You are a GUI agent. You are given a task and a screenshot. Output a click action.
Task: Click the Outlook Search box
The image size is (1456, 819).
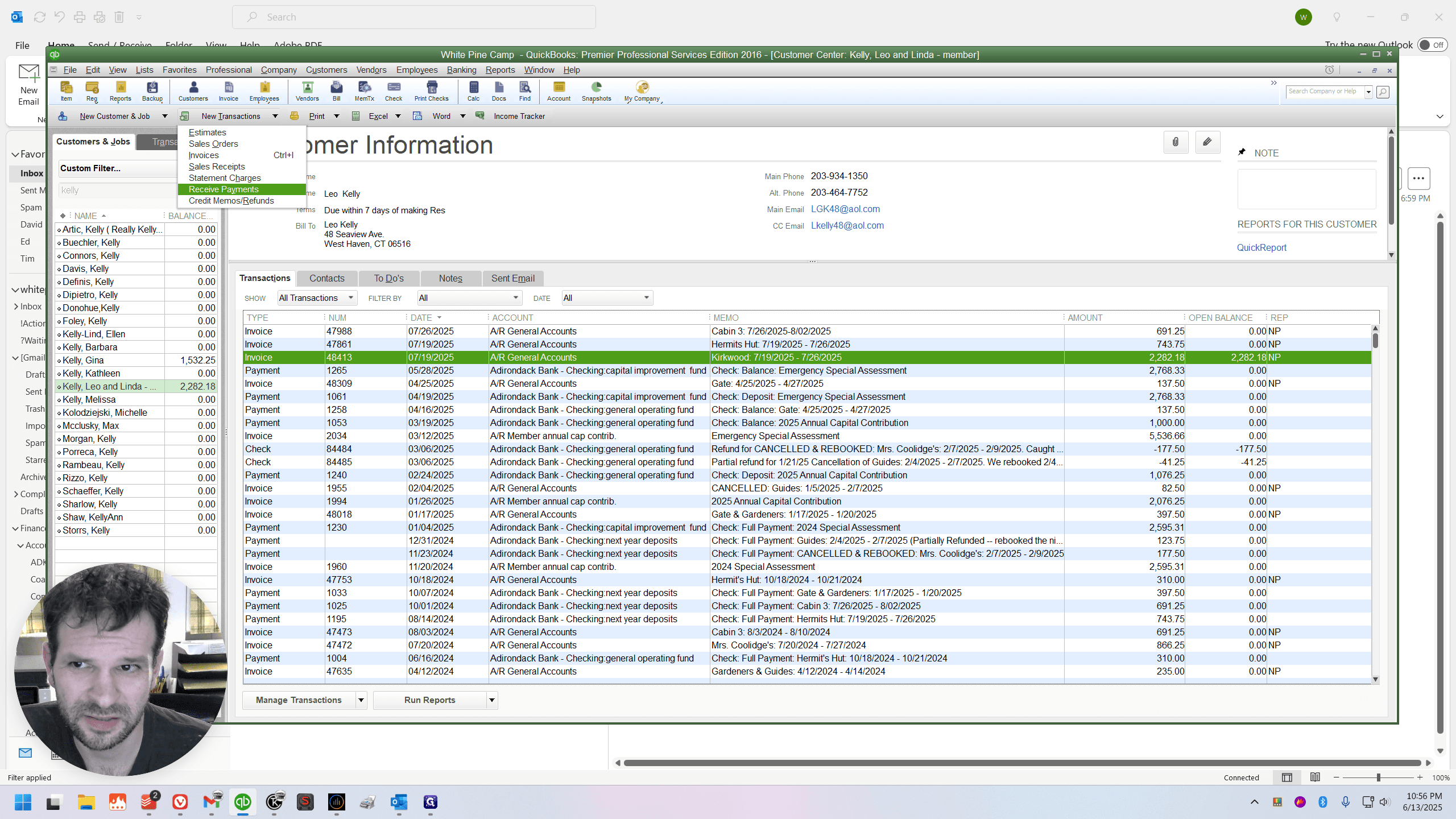(413, 17)
